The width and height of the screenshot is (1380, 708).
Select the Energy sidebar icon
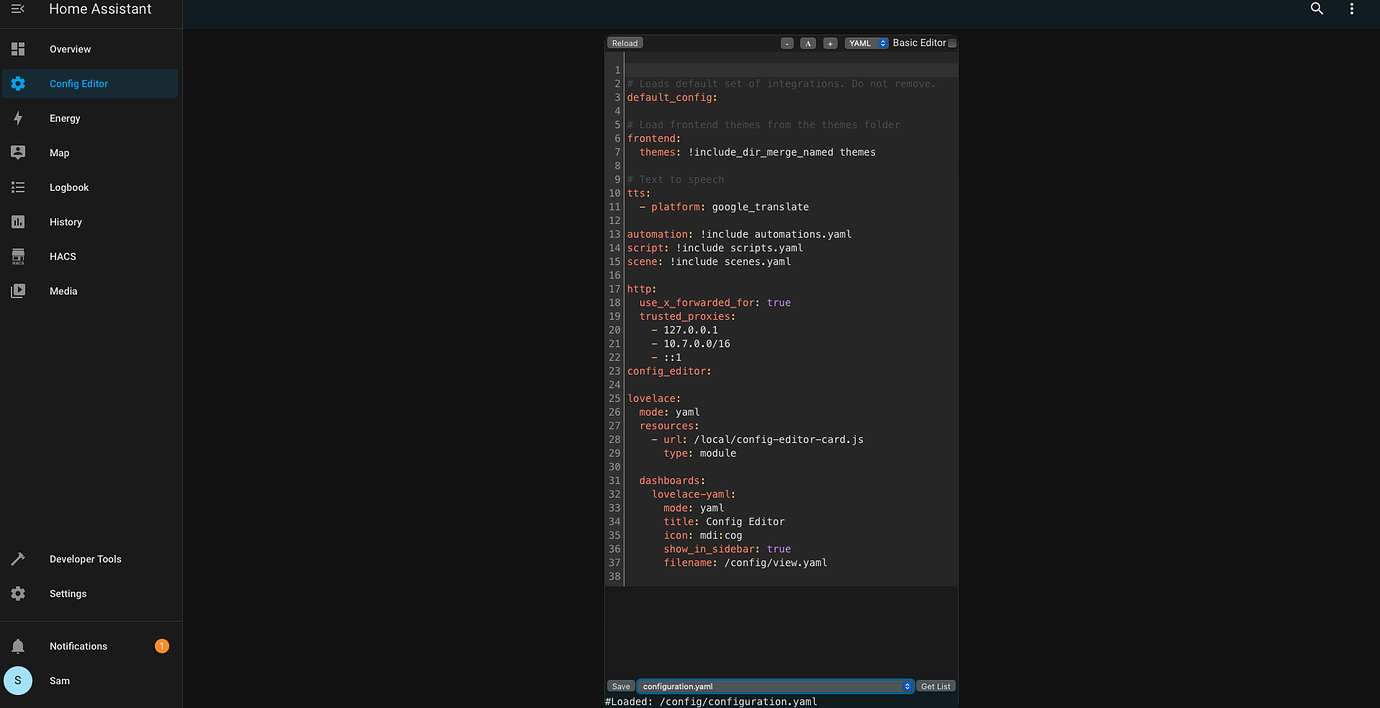click(18, 118)
